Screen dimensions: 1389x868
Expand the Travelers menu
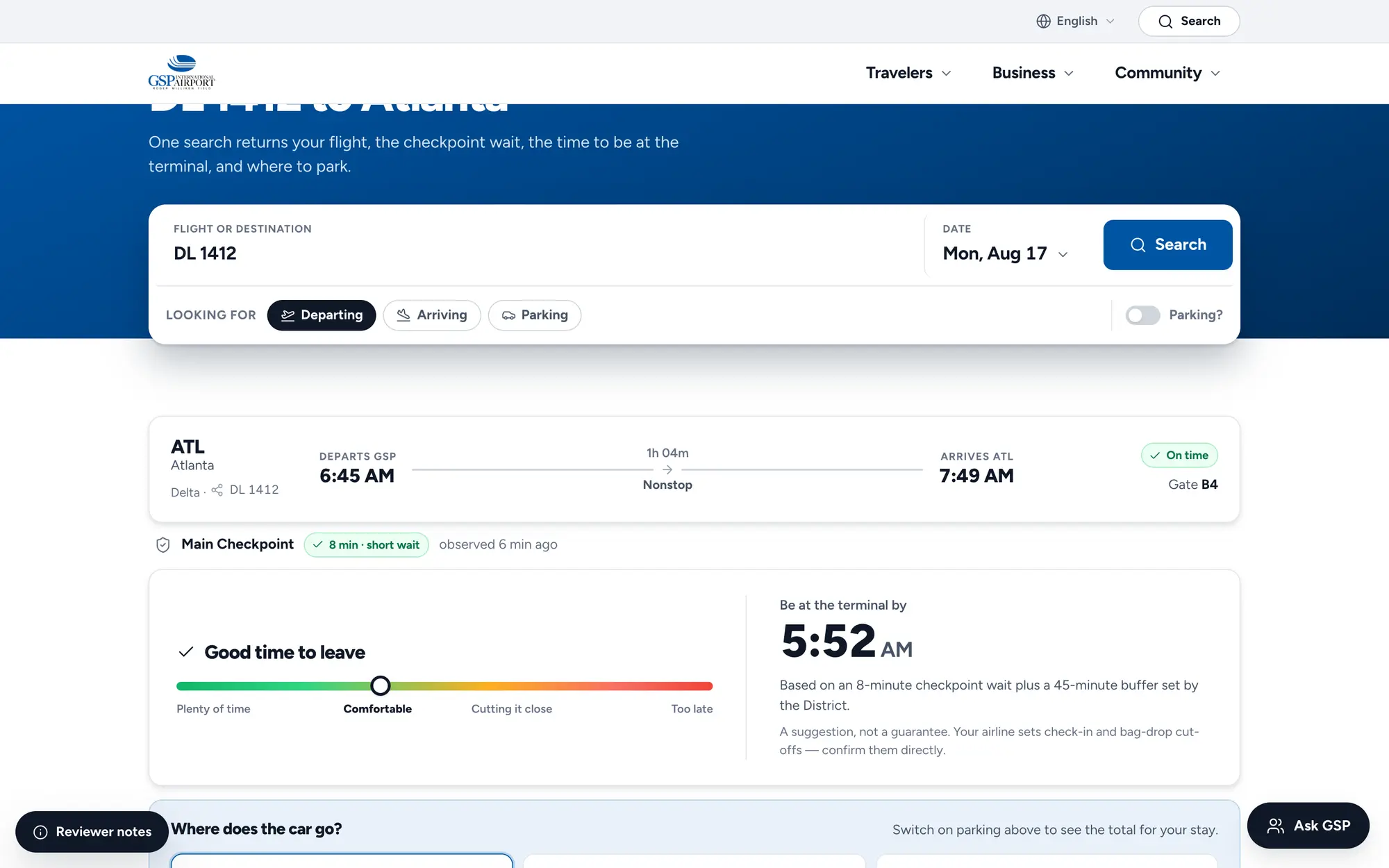click(x=908, y=73)
